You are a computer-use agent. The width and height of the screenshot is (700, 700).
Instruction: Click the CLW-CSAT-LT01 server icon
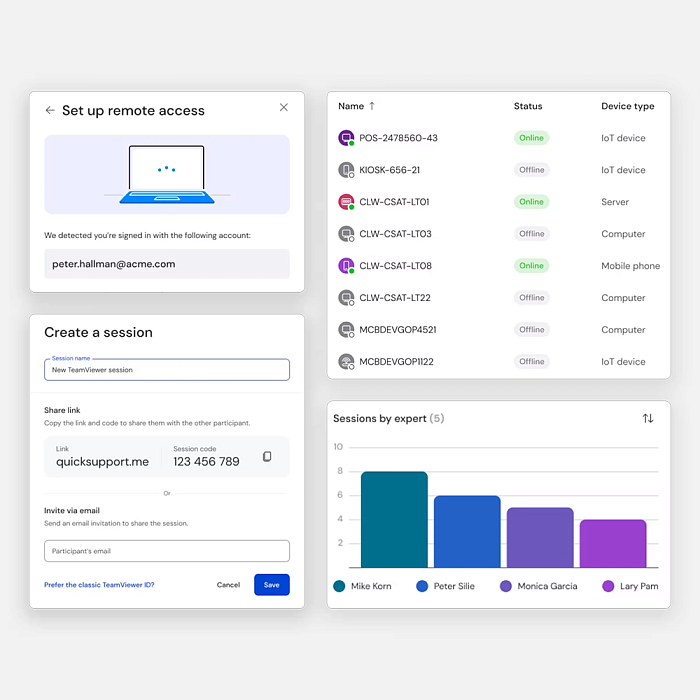(x=346, y=202)
